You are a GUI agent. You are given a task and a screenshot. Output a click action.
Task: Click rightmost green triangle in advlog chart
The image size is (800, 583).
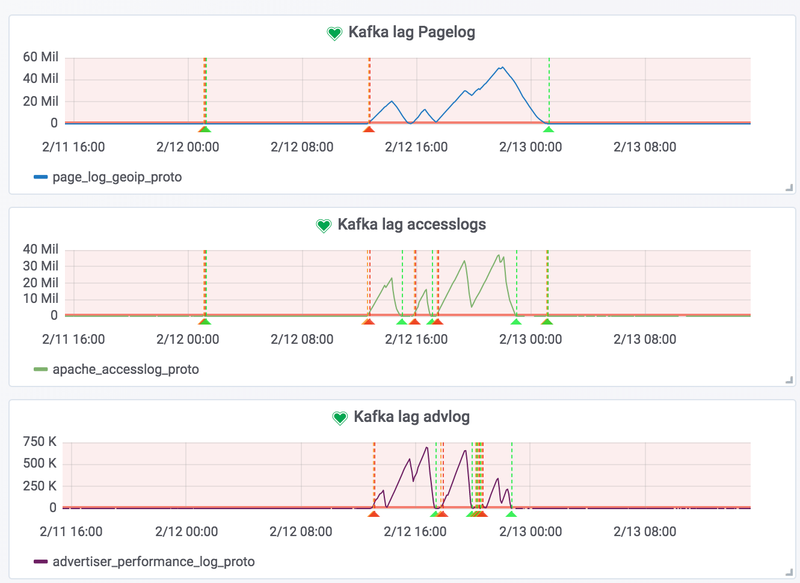point(511,513)
